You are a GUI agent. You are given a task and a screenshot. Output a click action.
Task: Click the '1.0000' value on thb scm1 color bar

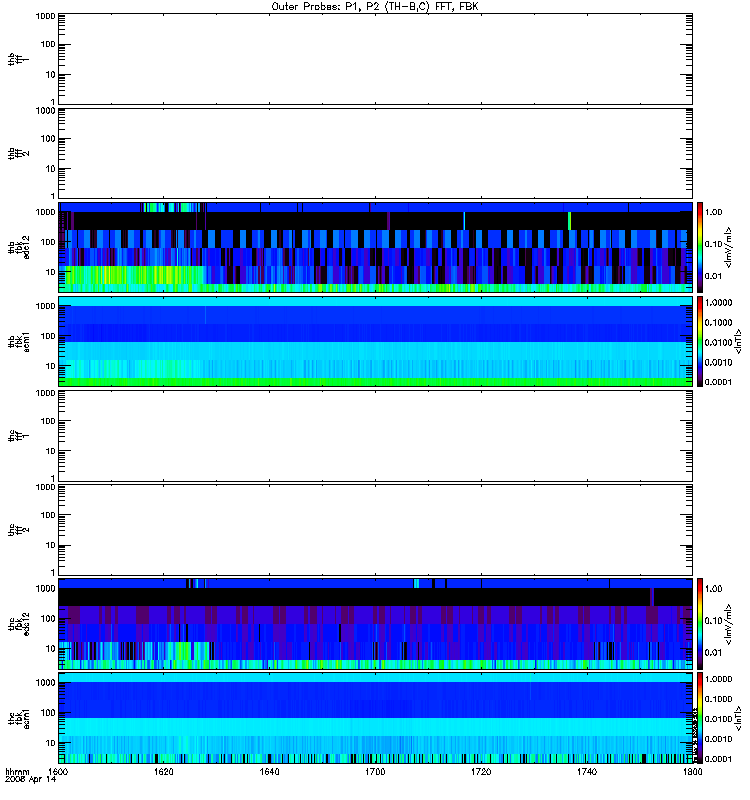[718, 303]
